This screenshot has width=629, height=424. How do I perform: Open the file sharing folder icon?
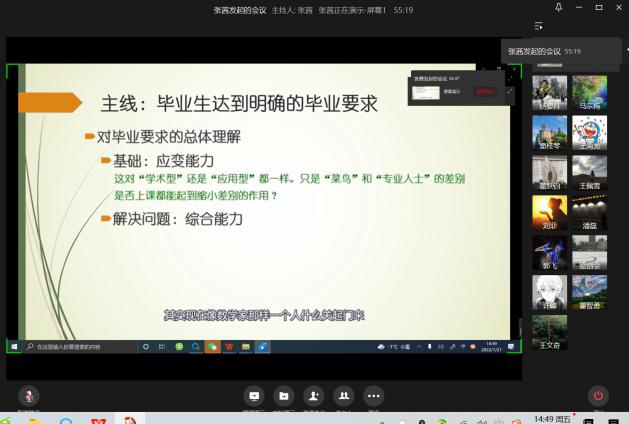point(284,396)
